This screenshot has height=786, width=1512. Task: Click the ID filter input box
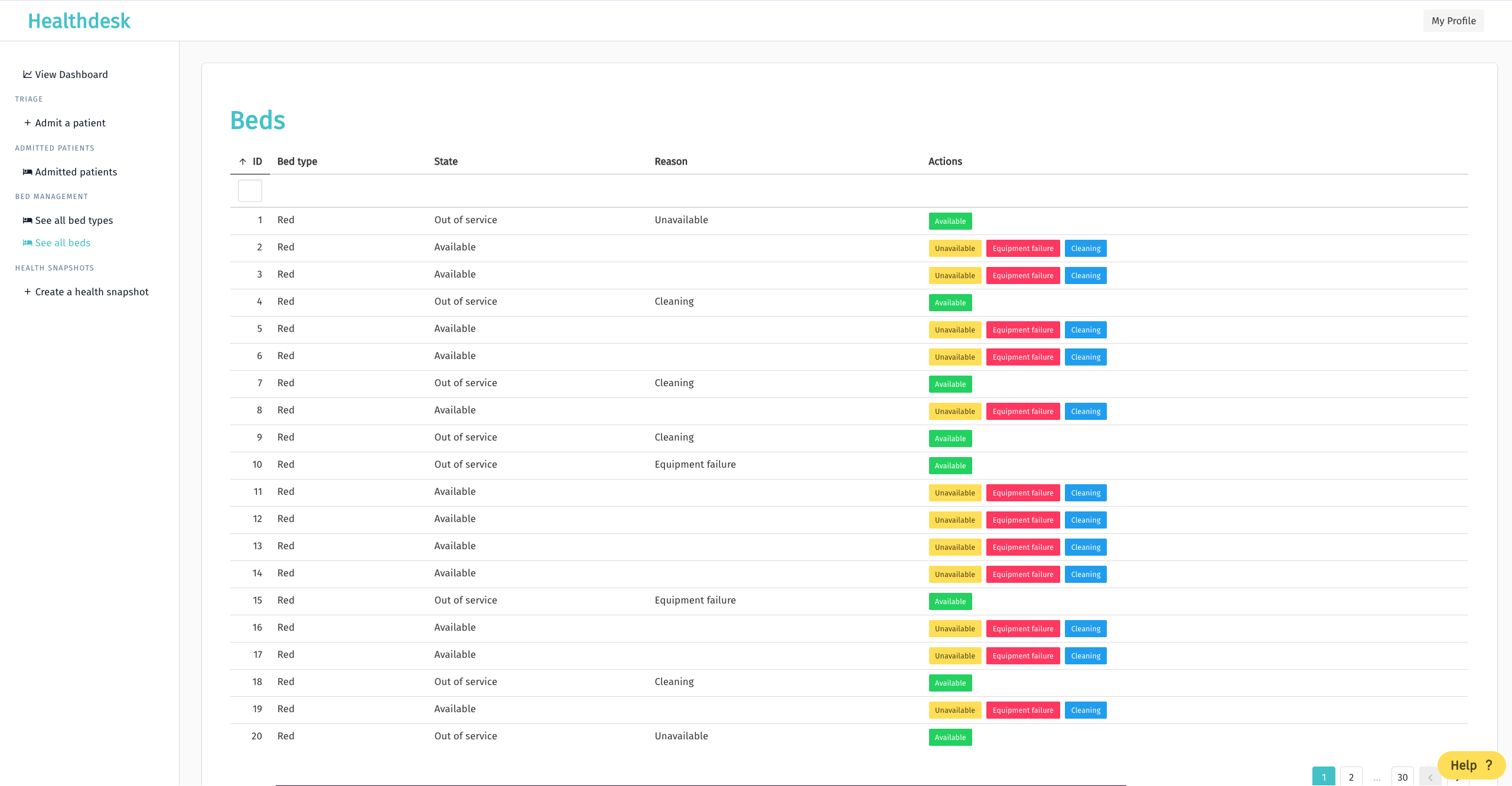pyautogui.click(x=250, y=191)
